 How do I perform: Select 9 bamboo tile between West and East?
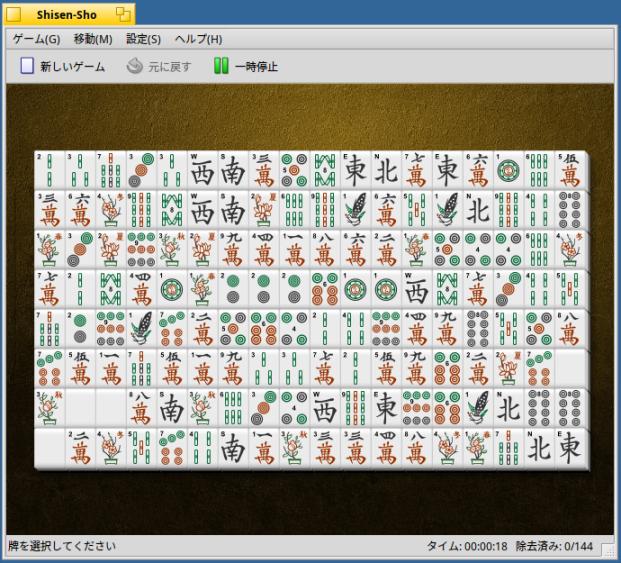coord(356,408)
